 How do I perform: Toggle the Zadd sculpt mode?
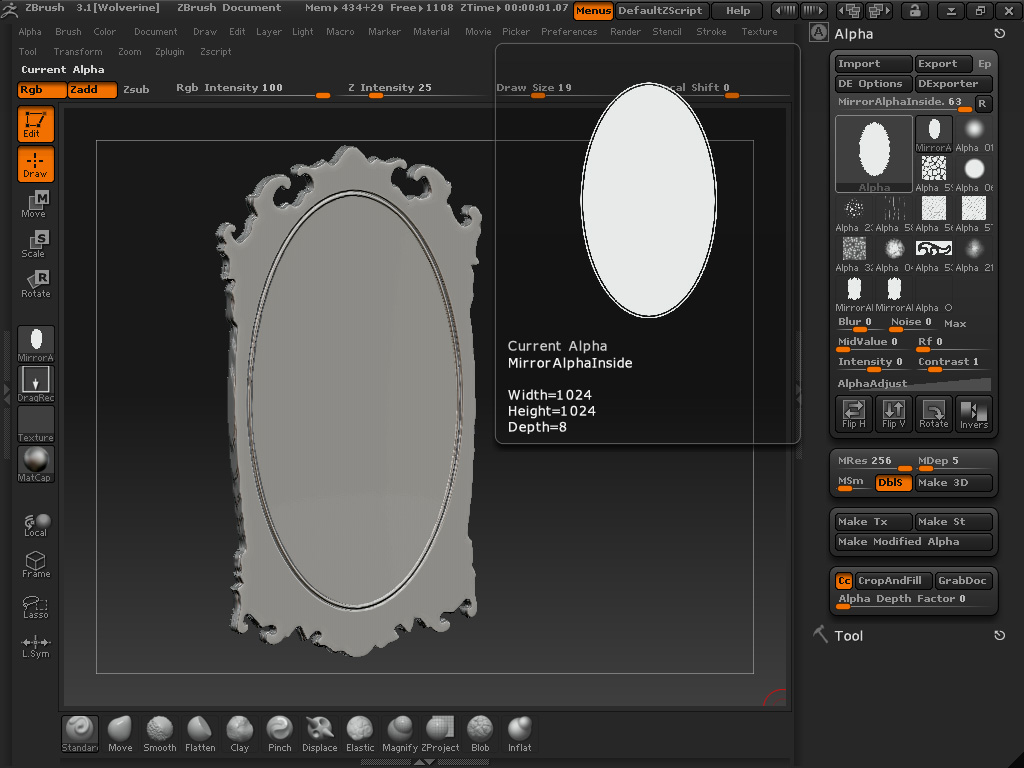[93, 89]
